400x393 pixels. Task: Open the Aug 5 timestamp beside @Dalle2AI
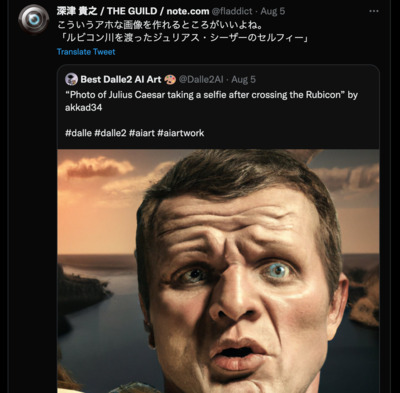click(x=244, y=79)
